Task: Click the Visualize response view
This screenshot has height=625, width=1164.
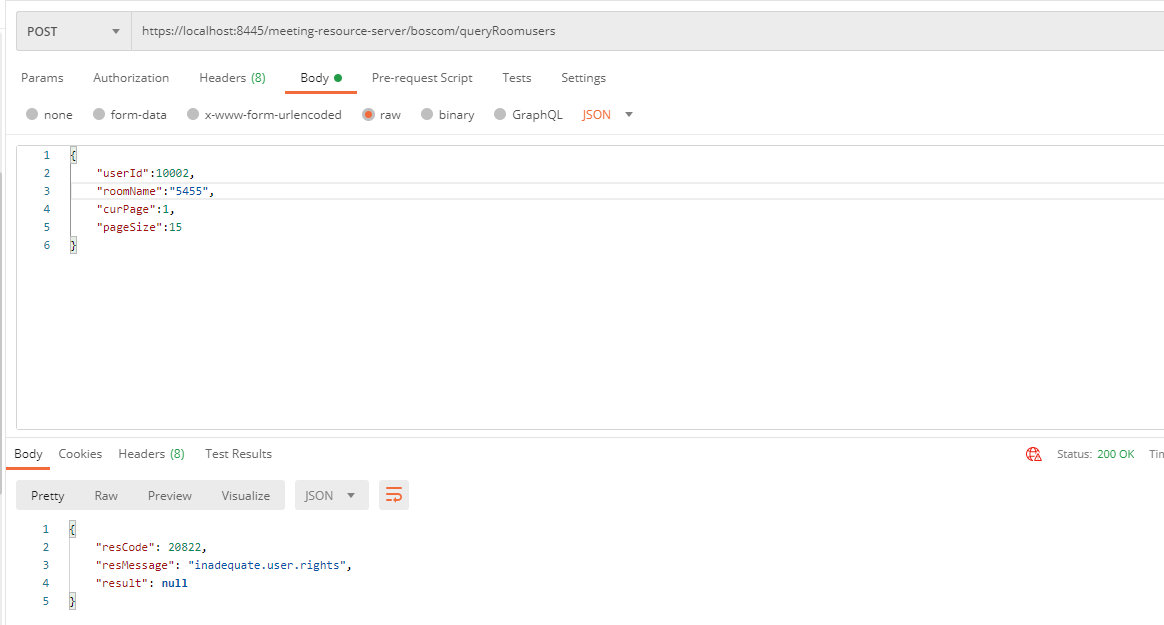Action: point(245,494)
